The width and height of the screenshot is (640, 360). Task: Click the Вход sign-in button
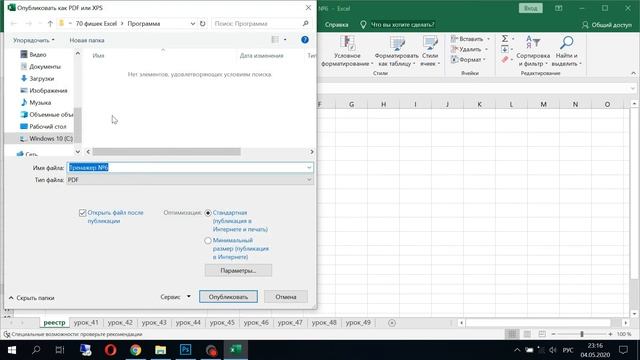[x=531, y=8]
